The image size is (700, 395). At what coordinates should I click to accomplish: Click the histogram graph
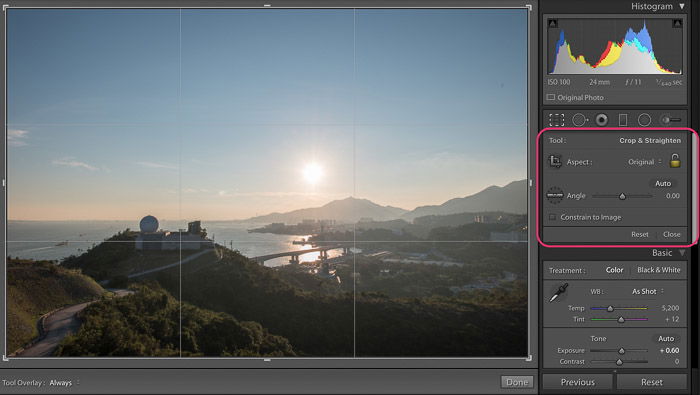tap(615, 46)
